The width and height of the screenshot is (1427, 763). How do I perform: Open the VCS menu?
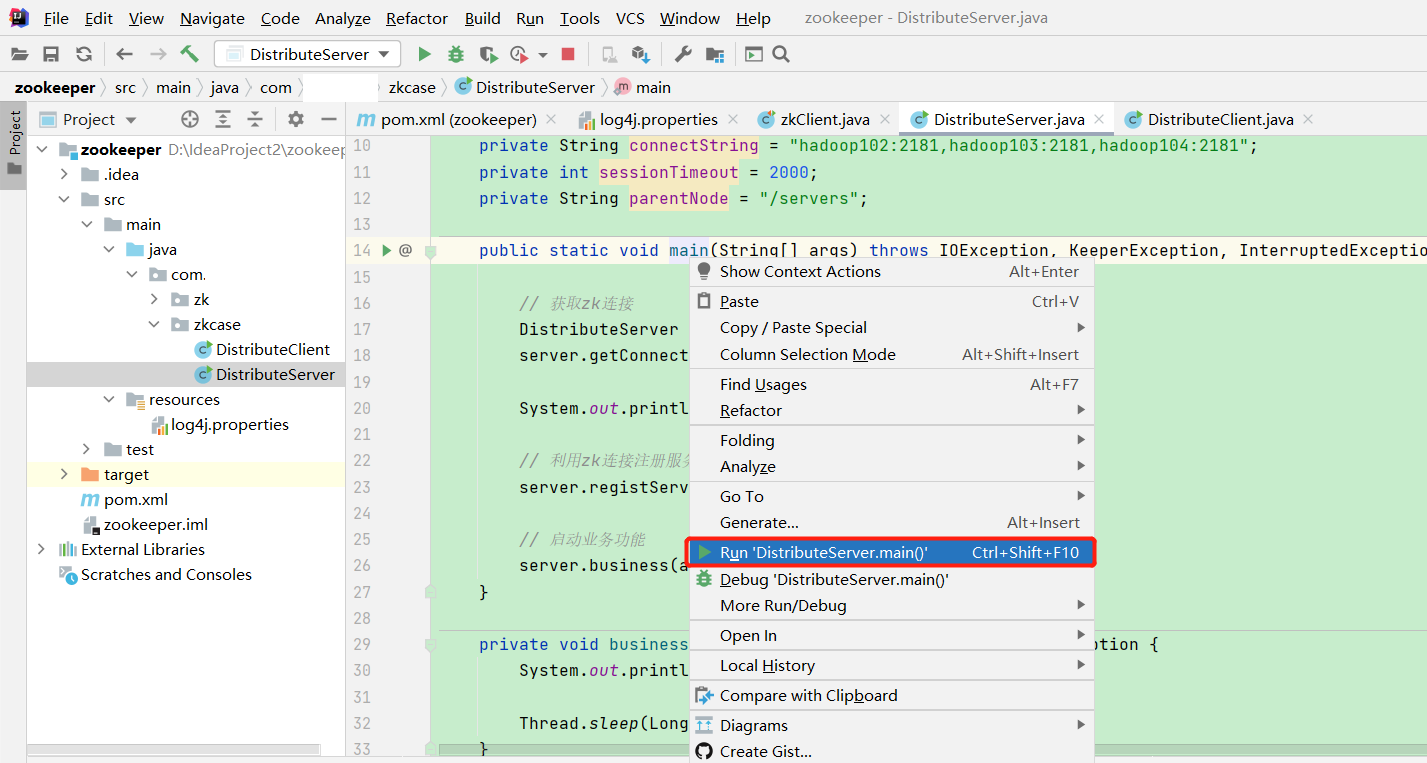[630, 18]
